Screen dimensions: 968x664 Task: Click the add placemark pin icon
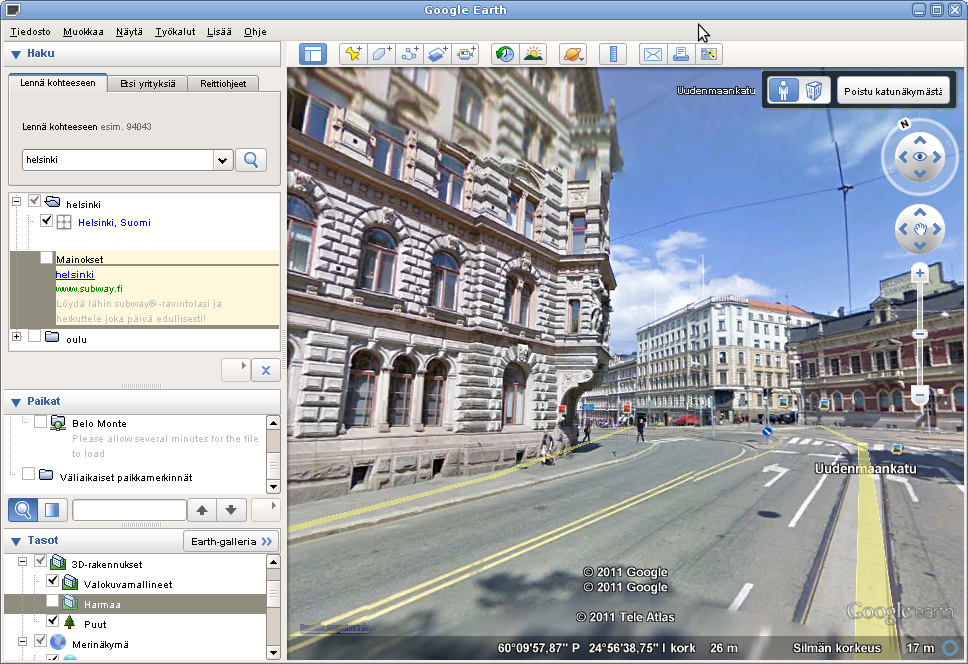tap(352, 55)
